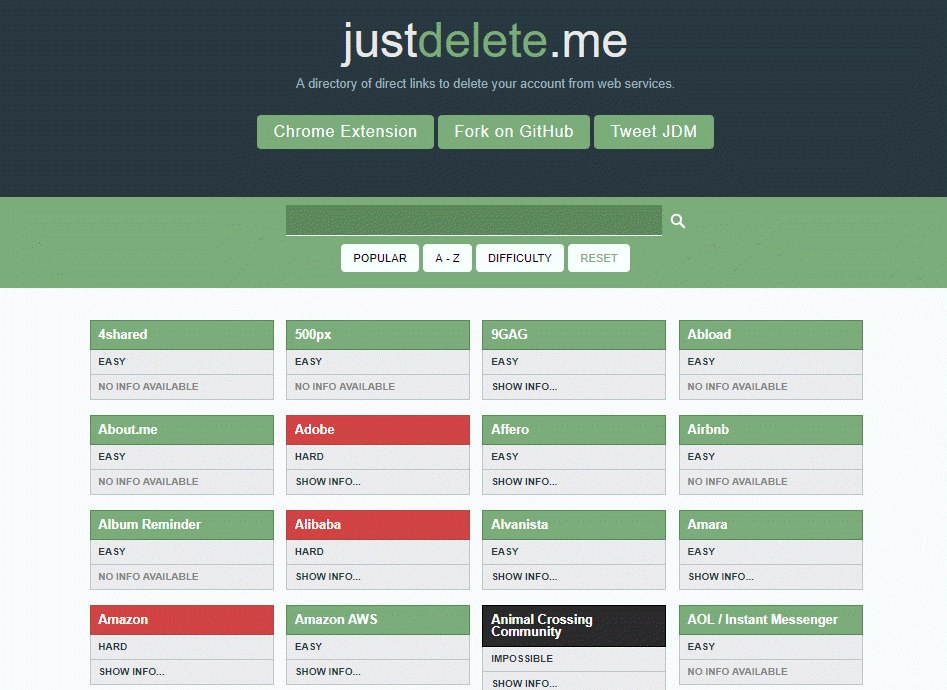Open the Adobe deletion link

pos(377,430)
